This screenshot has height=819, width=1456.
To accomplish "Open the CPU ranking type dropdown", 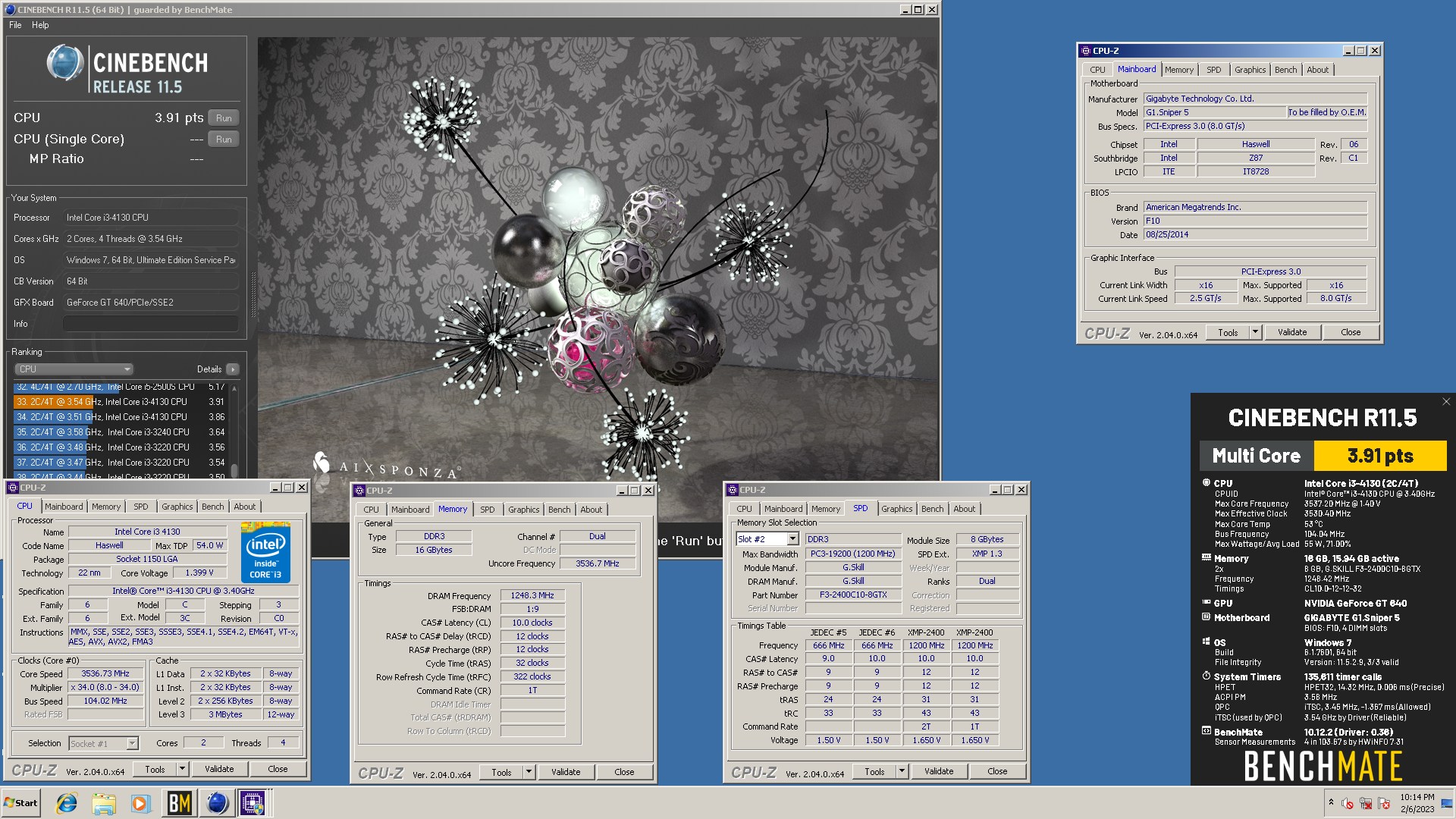I will click(x=74, y=369).
